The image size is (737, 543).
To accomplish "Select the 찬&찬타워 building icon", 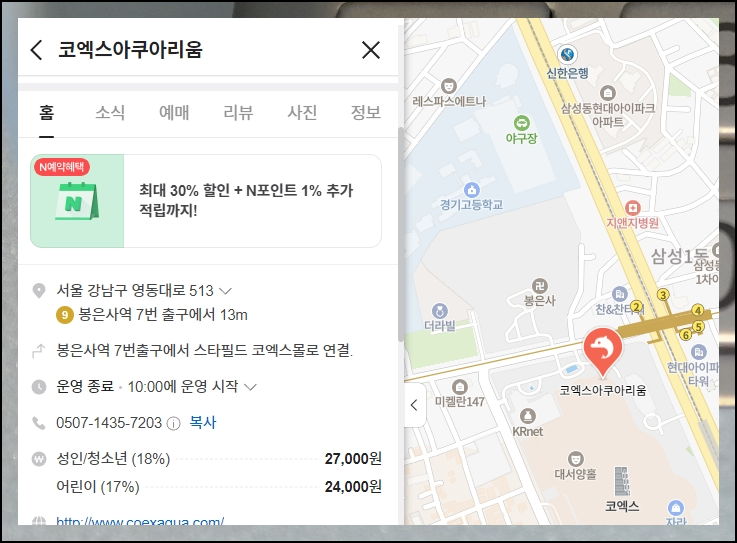I will [x=619, y=294].
